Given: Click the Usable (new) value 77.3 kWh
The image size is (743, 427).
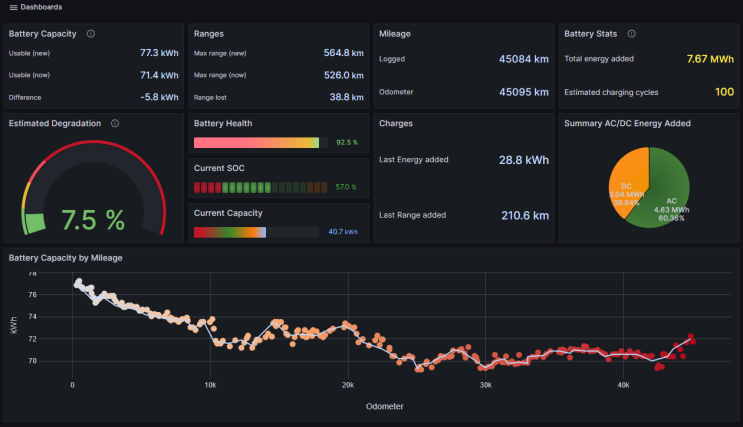Looking at the screenshot, I should click(x=159, y=53).
